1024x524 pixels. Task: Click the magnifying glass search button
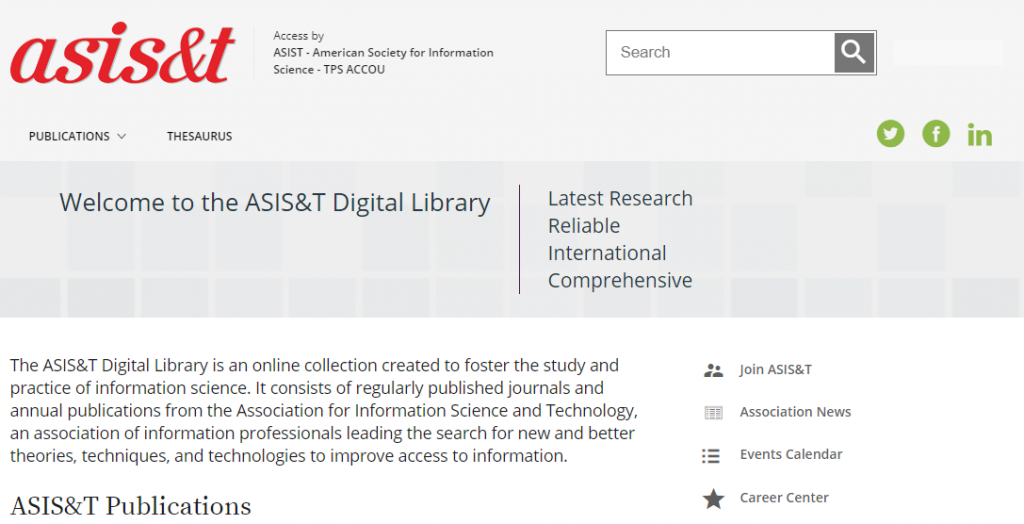[x=854, y=52]
